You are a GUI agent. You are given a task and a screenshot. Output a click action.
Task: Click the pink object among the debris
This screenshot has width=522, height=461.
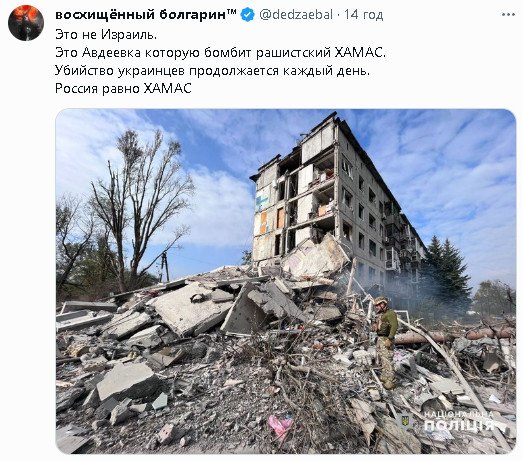point(281,426)
